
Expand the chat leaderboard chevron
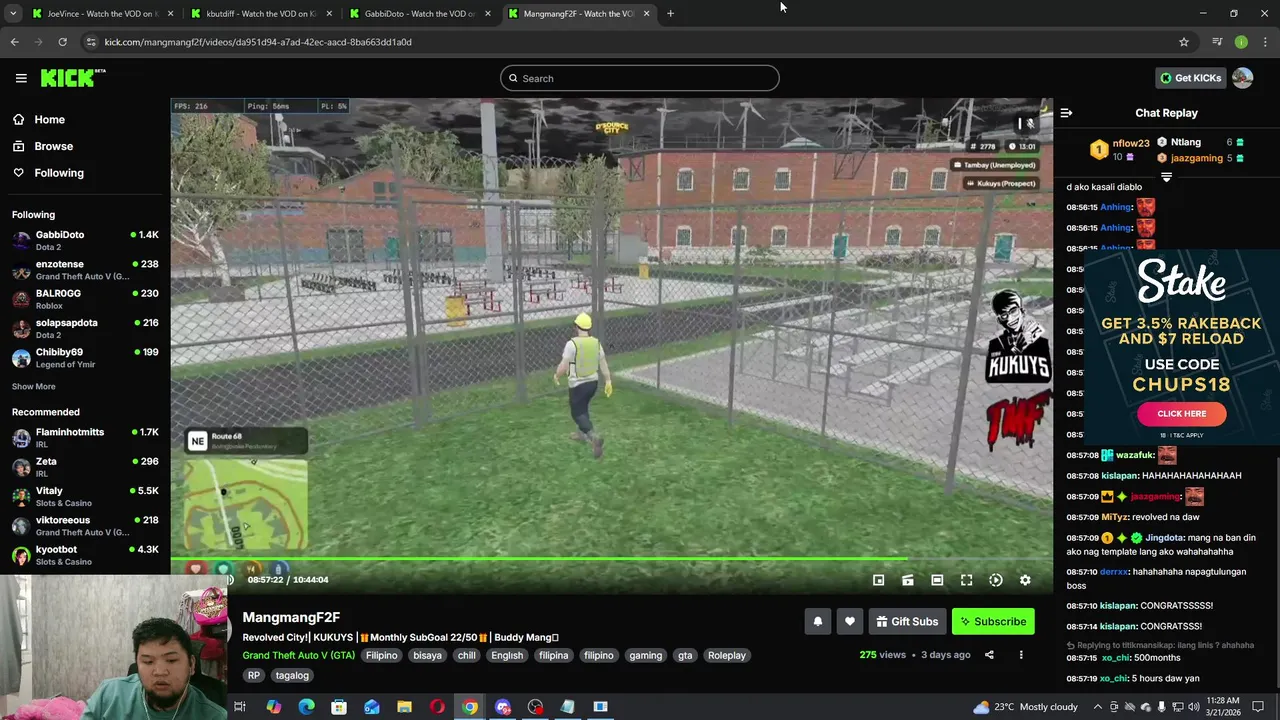click(x=1166, y=177)
